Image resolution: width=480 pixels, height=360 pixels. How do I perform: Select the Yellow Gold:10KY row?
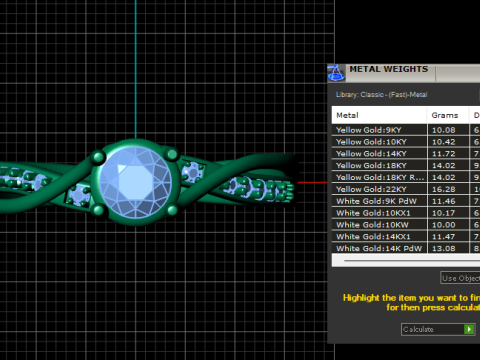(x=406, y=142)
